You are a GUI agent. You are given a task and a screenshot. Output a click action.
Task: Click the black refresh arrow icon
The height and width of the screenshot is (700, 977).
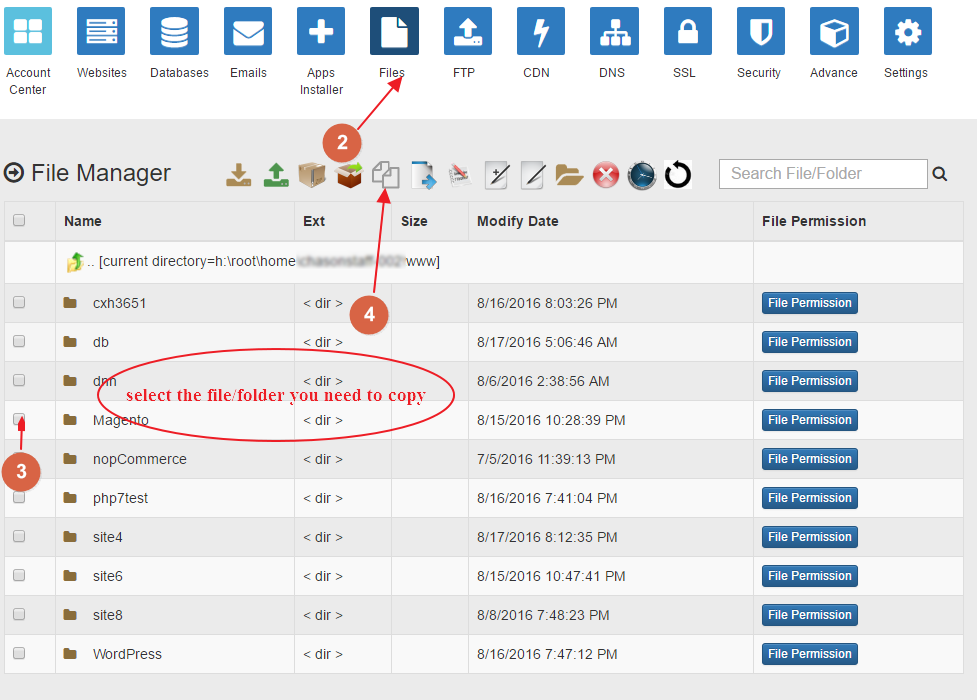tap(678, 175)
